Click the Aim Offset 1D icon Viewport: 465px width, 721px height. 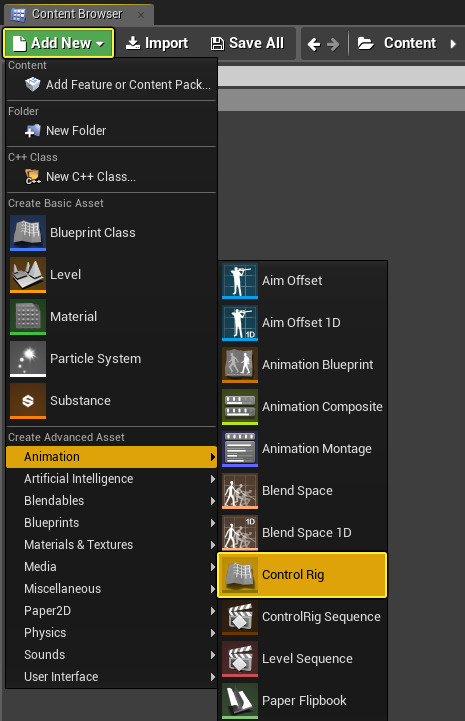240,323
